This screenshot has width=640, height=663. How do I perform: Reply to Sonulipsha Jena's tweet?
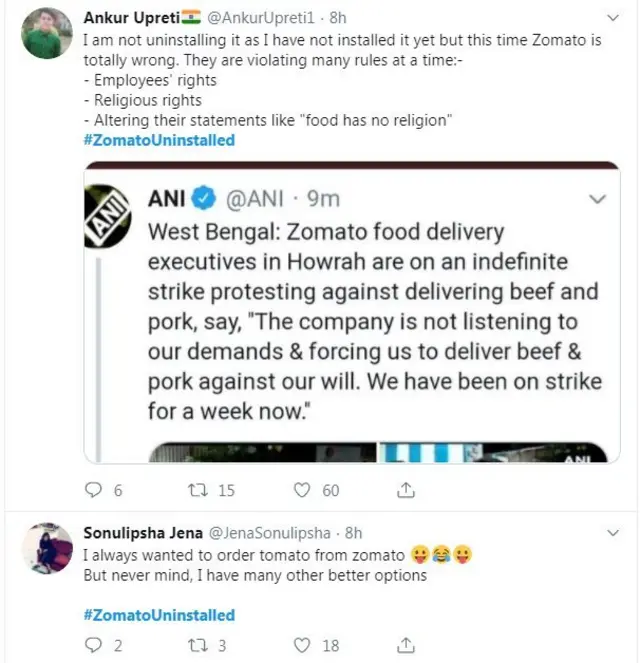[x=94, y=646]
